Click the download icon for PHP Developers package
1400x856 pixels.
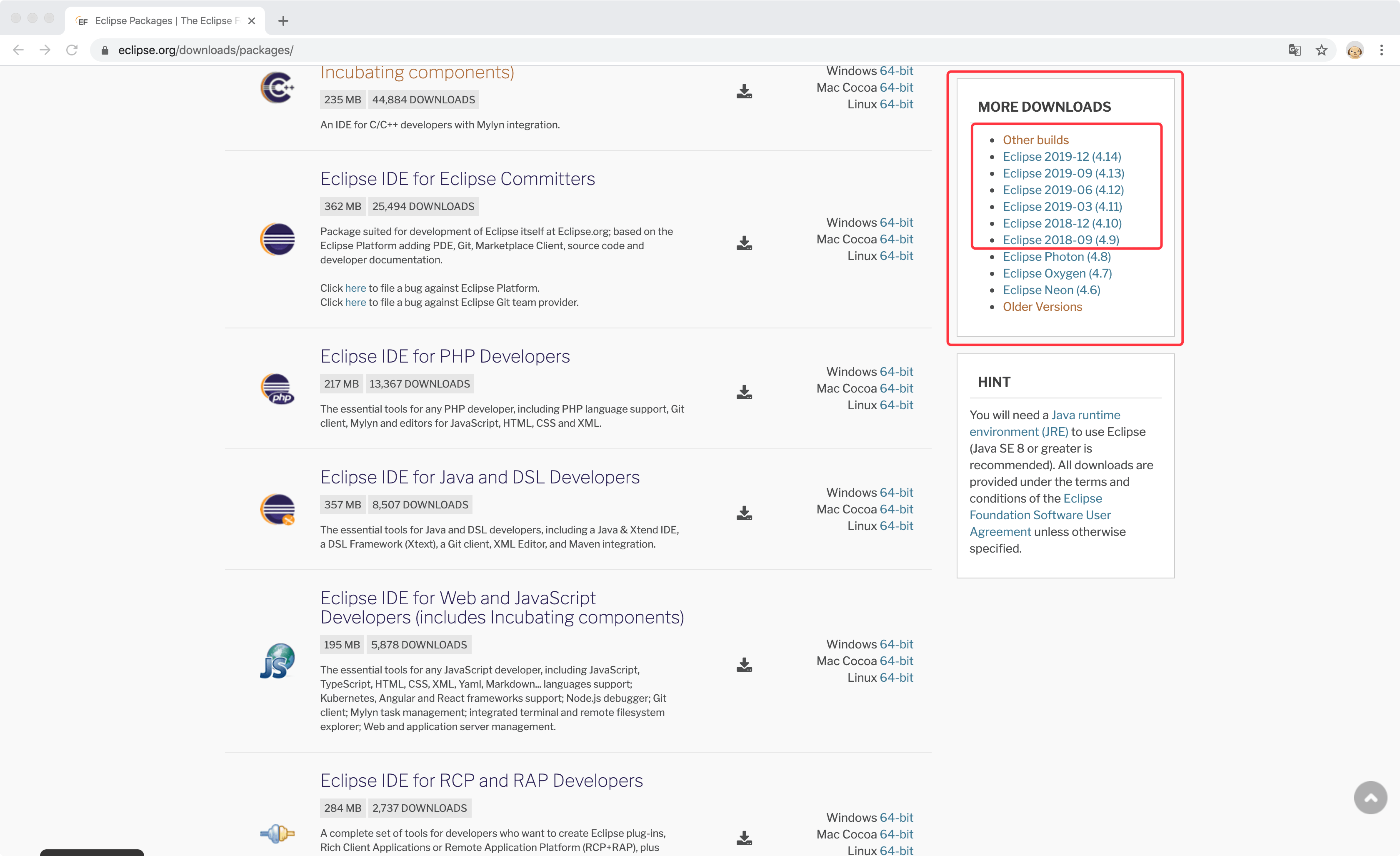[x=744, y=392]
